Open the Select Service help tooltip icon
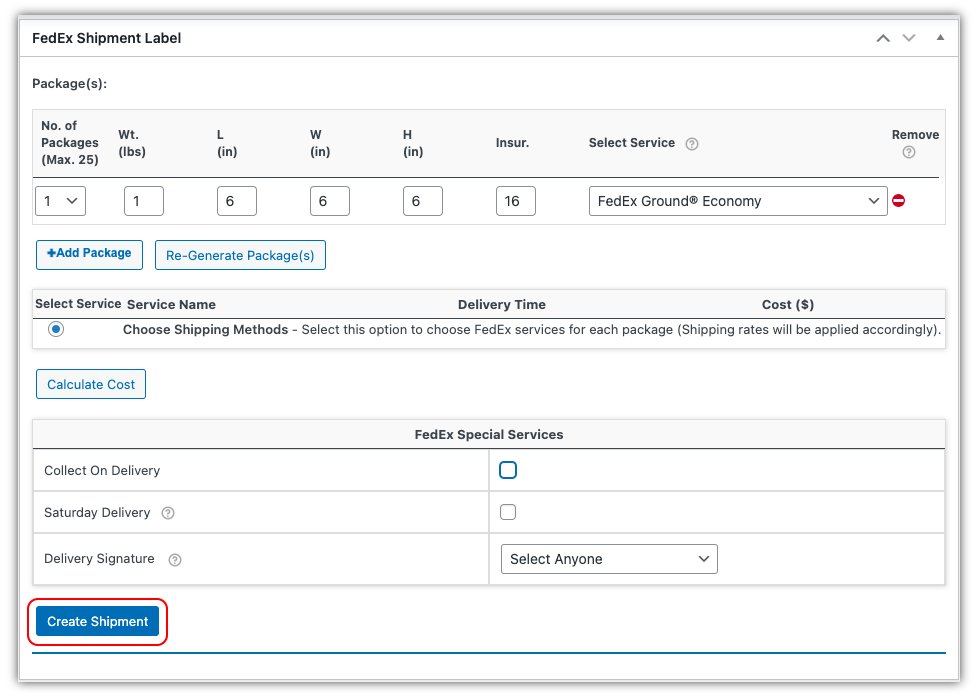 pyautogui.click(x=692, y=144)
